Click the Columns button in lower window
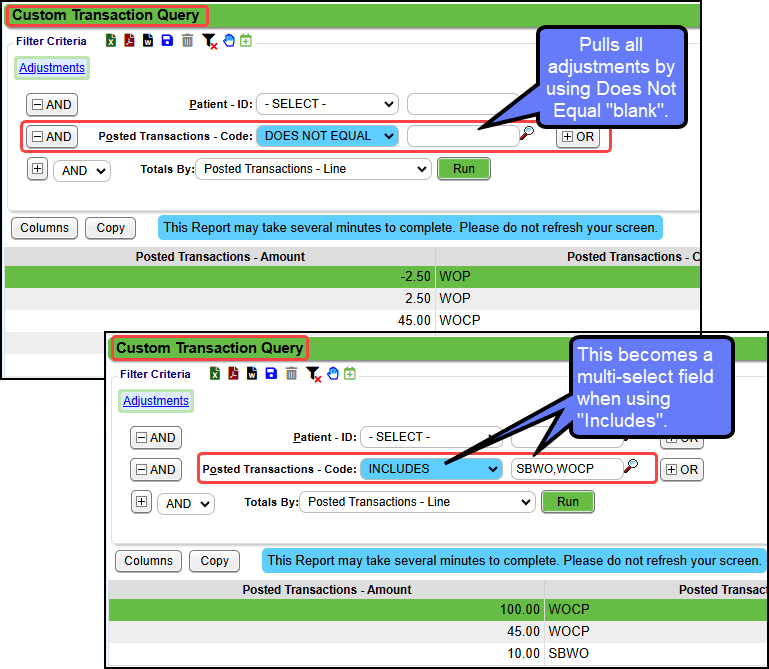This screenshot has width=769, height=669. (149, 561)
